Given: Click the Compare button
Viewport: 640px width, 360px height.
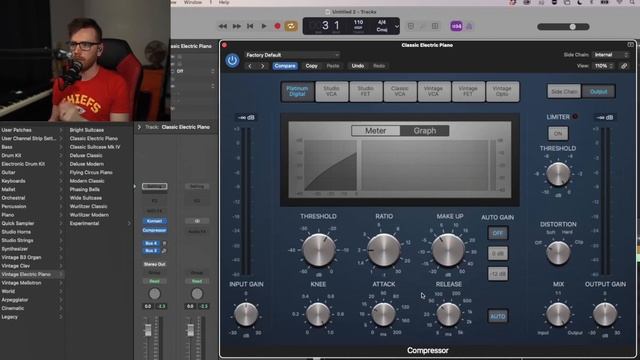Looking at the screenshot, I should click(x=285, y=66).
